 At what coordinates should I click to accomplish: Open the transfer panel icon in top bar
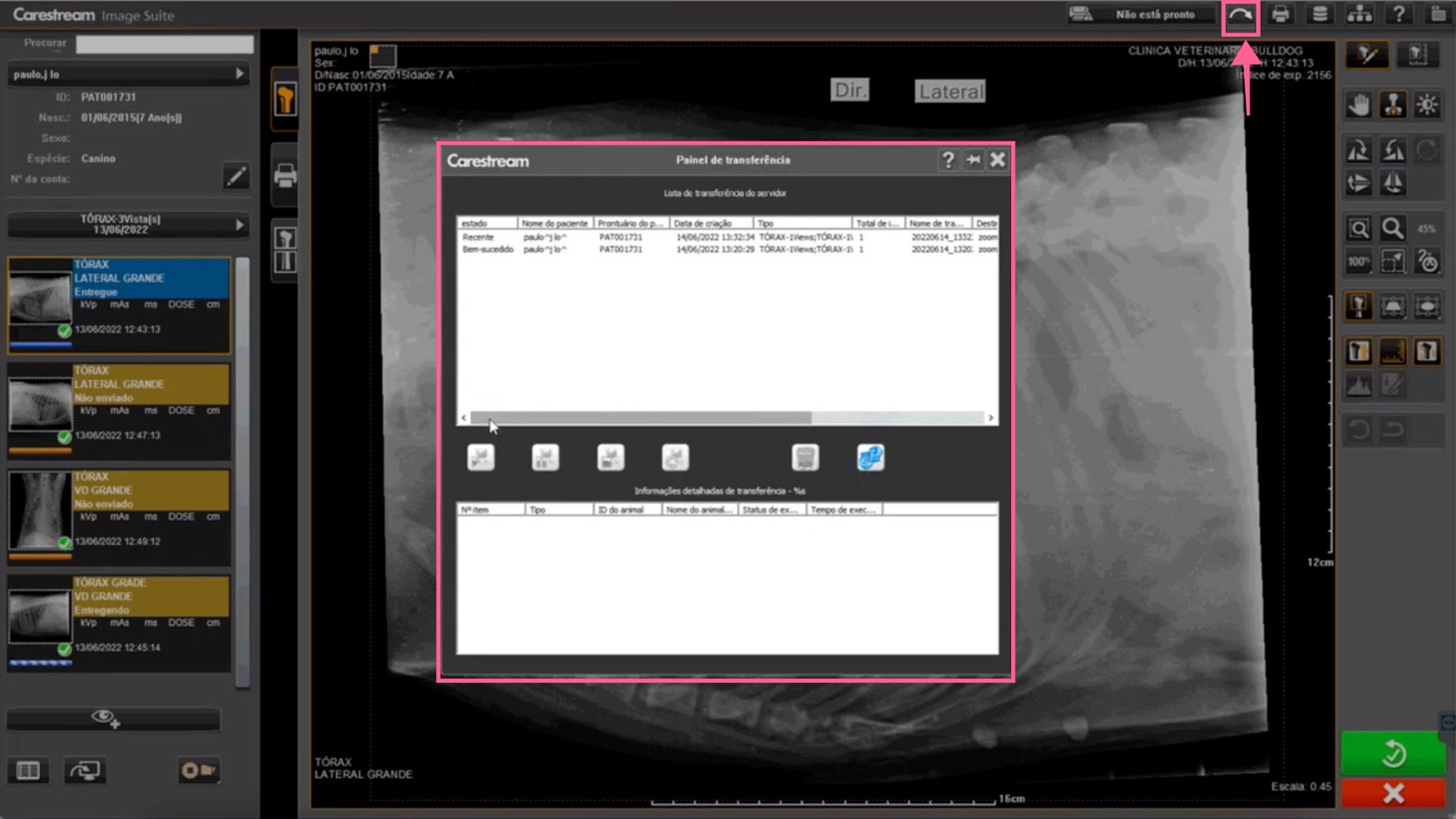[x=1240, y=15]
